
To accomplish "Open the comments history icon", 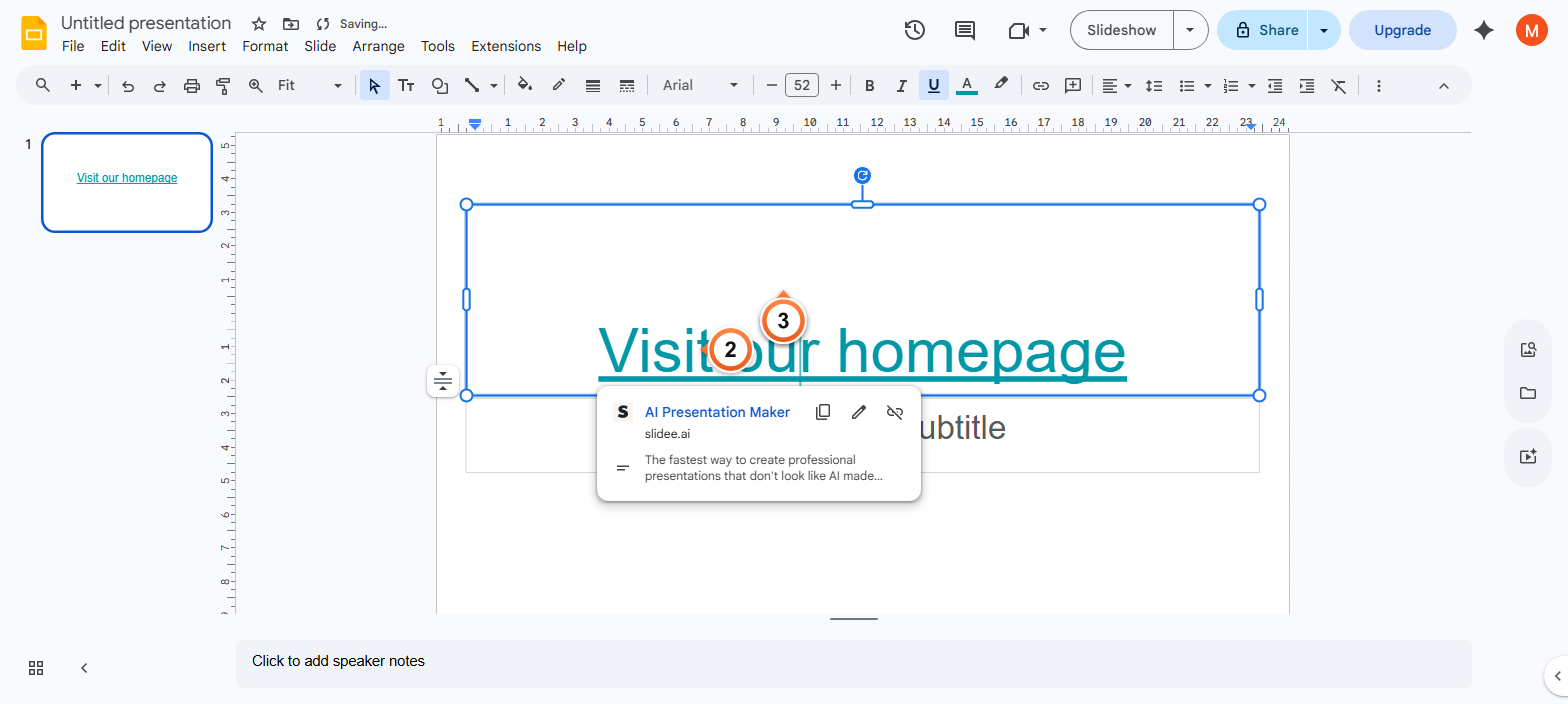I will (965, 30).
